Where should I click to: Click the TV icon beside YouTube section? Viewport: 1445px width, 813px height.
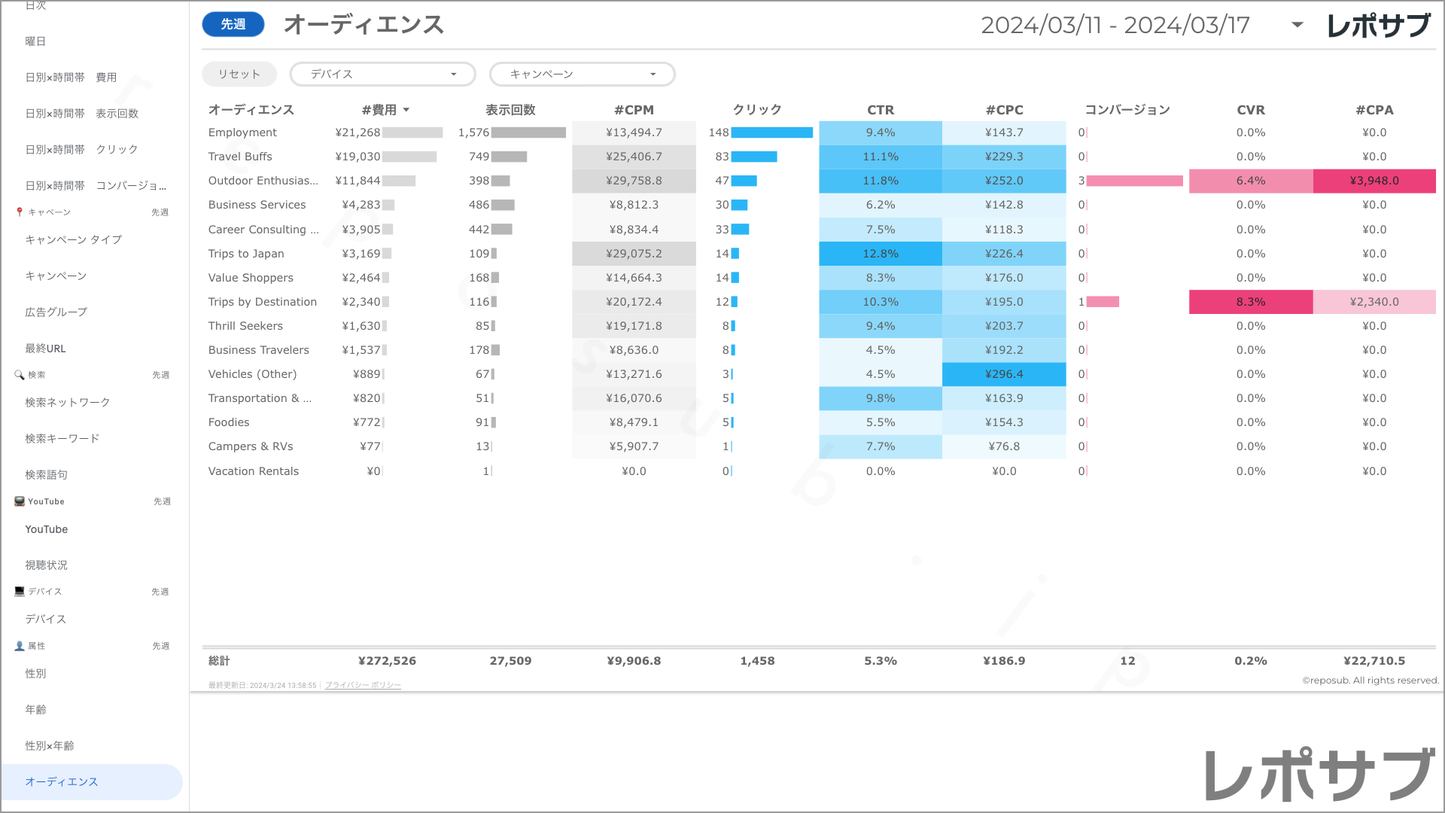19,502
